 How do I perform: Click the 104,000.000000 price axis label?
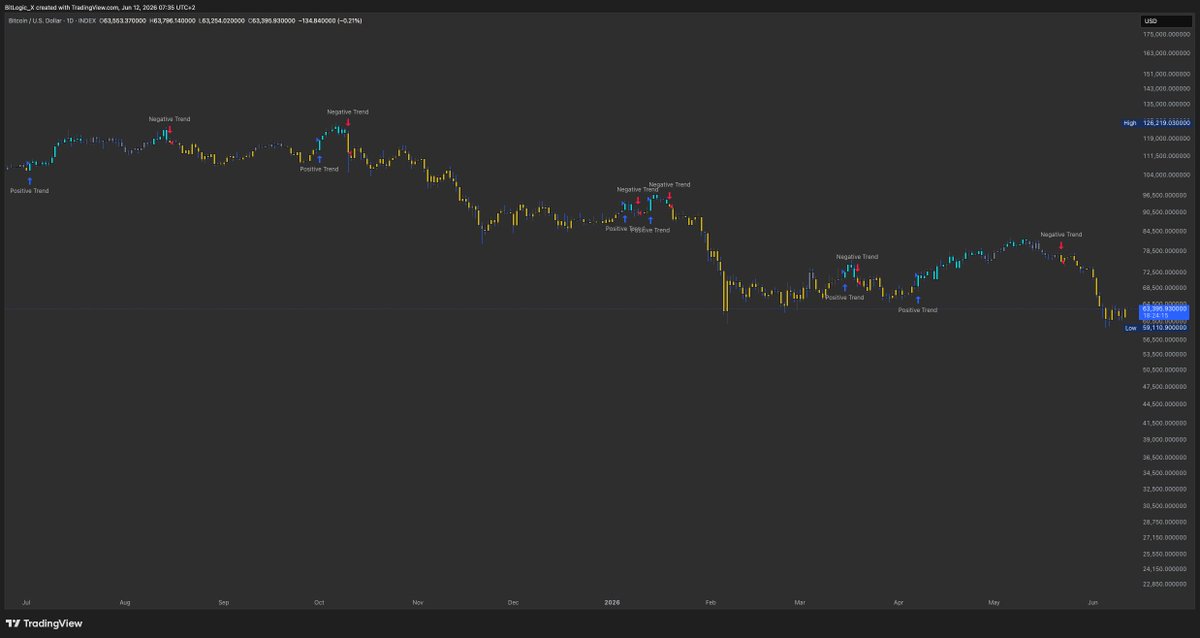pos(1165,175)
